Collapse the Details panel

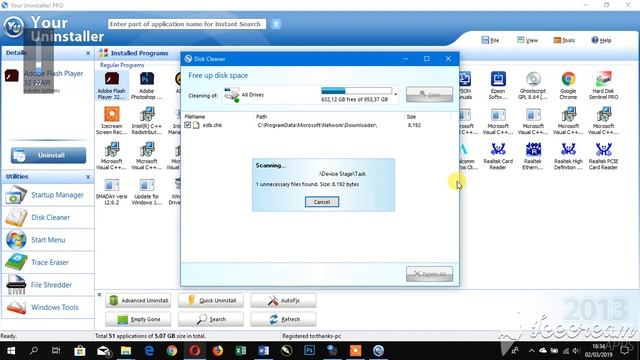pos(88,53)
